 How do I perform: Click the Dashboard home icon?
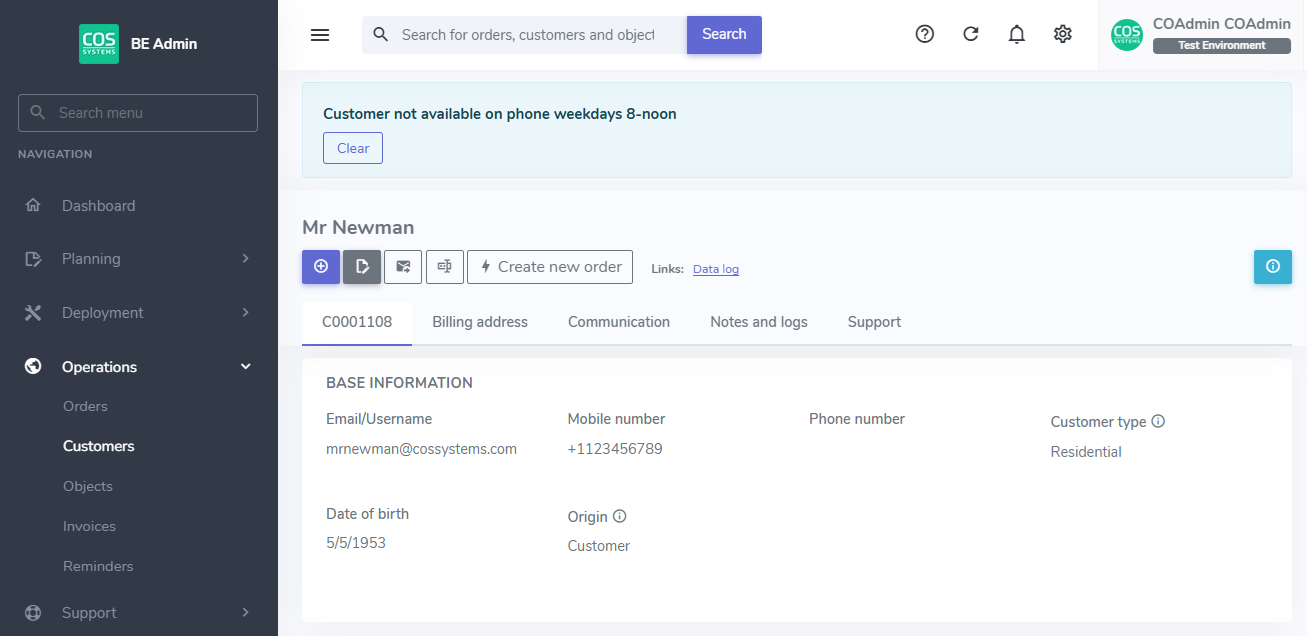pyautogui.click(x=33, y=205)
